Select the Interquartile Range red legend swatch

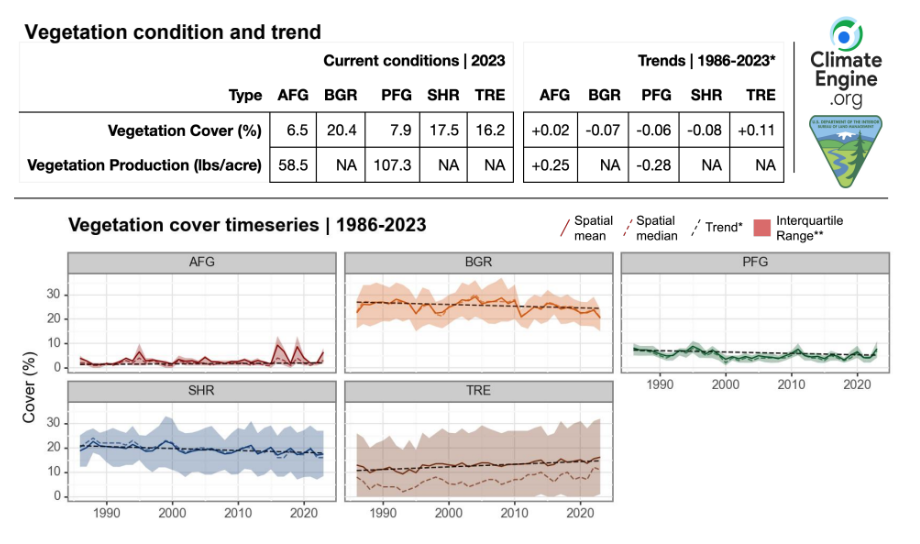coord(771,228)
